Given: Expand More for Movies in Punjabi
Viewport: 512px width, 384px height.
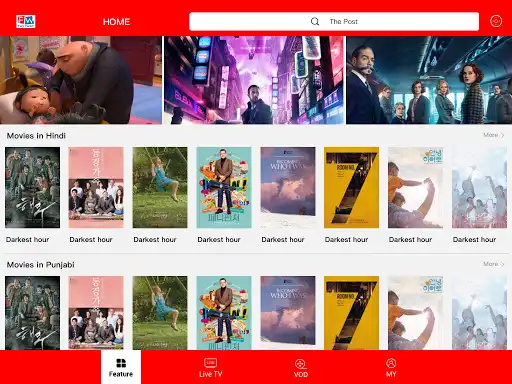Looking at the screenshot, I should (494, 264).
